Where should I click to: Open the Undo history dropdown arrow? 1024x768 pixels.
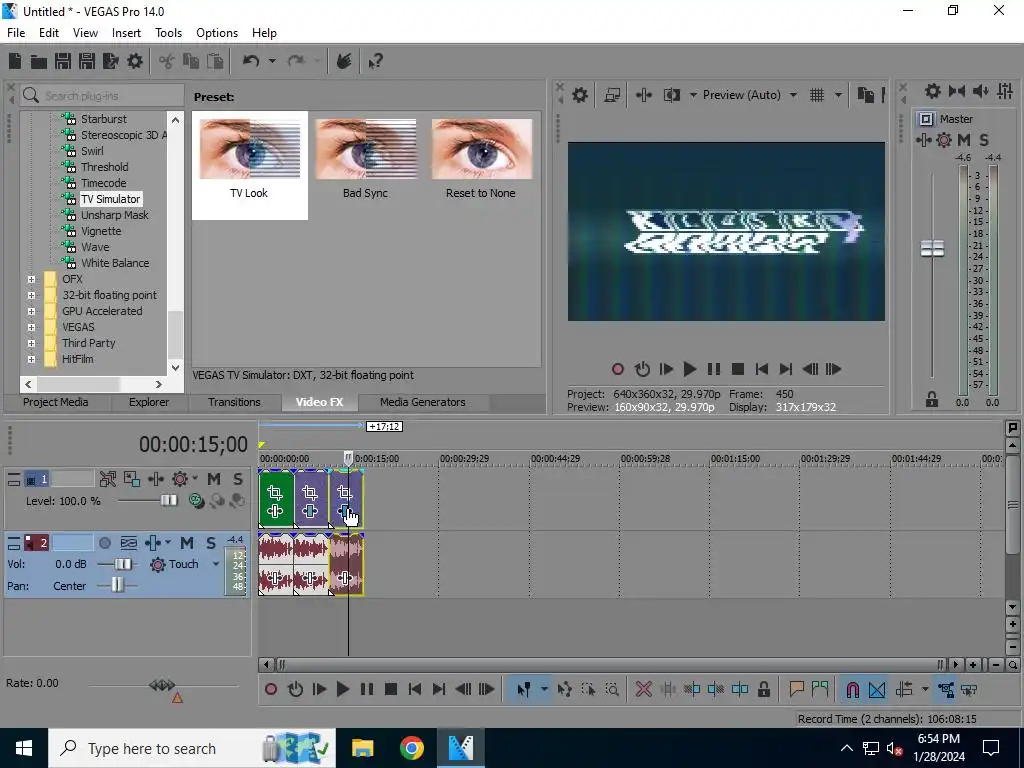pyautogui.click(x=272, y=61)
